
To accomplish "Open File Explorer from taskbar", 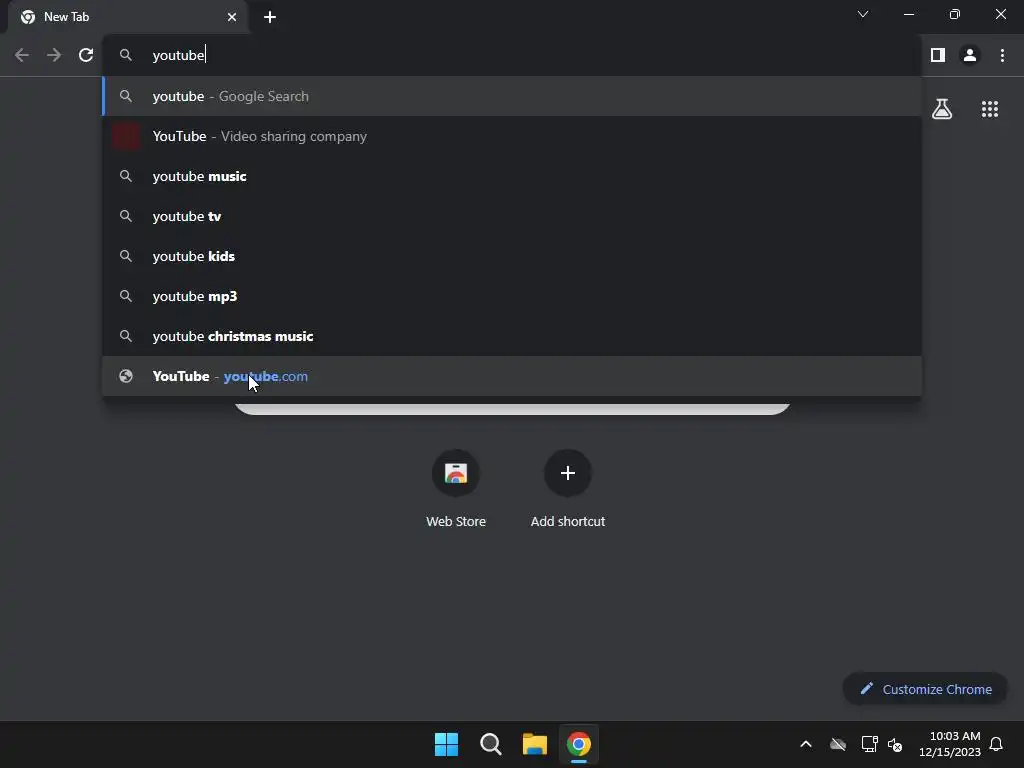I will coord(534,744).
